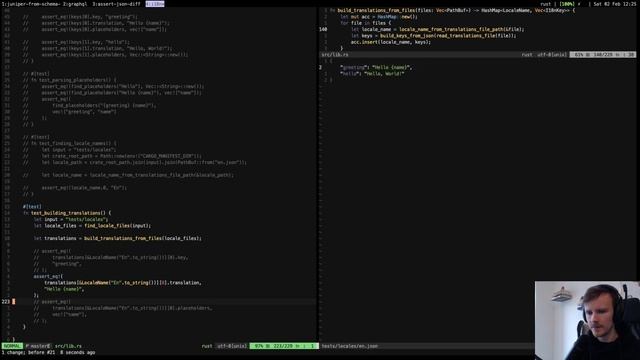
Task: Click the uncommented assert_eq!( line
Action: point(48,276)
